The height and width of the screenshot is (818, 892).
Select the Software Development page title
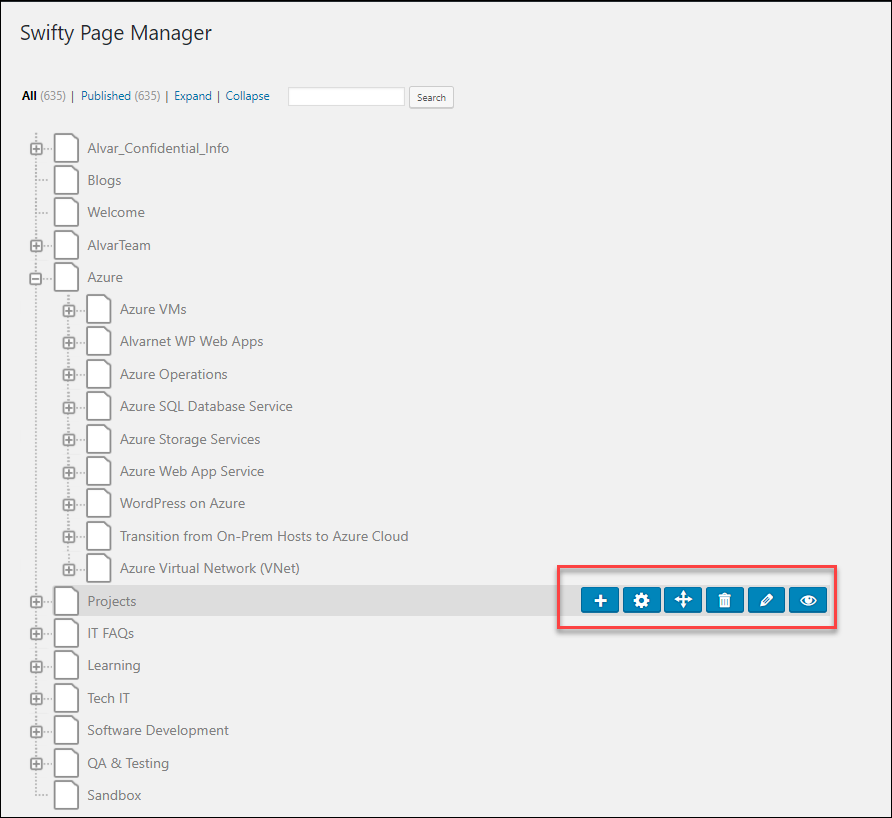point(158,730)
